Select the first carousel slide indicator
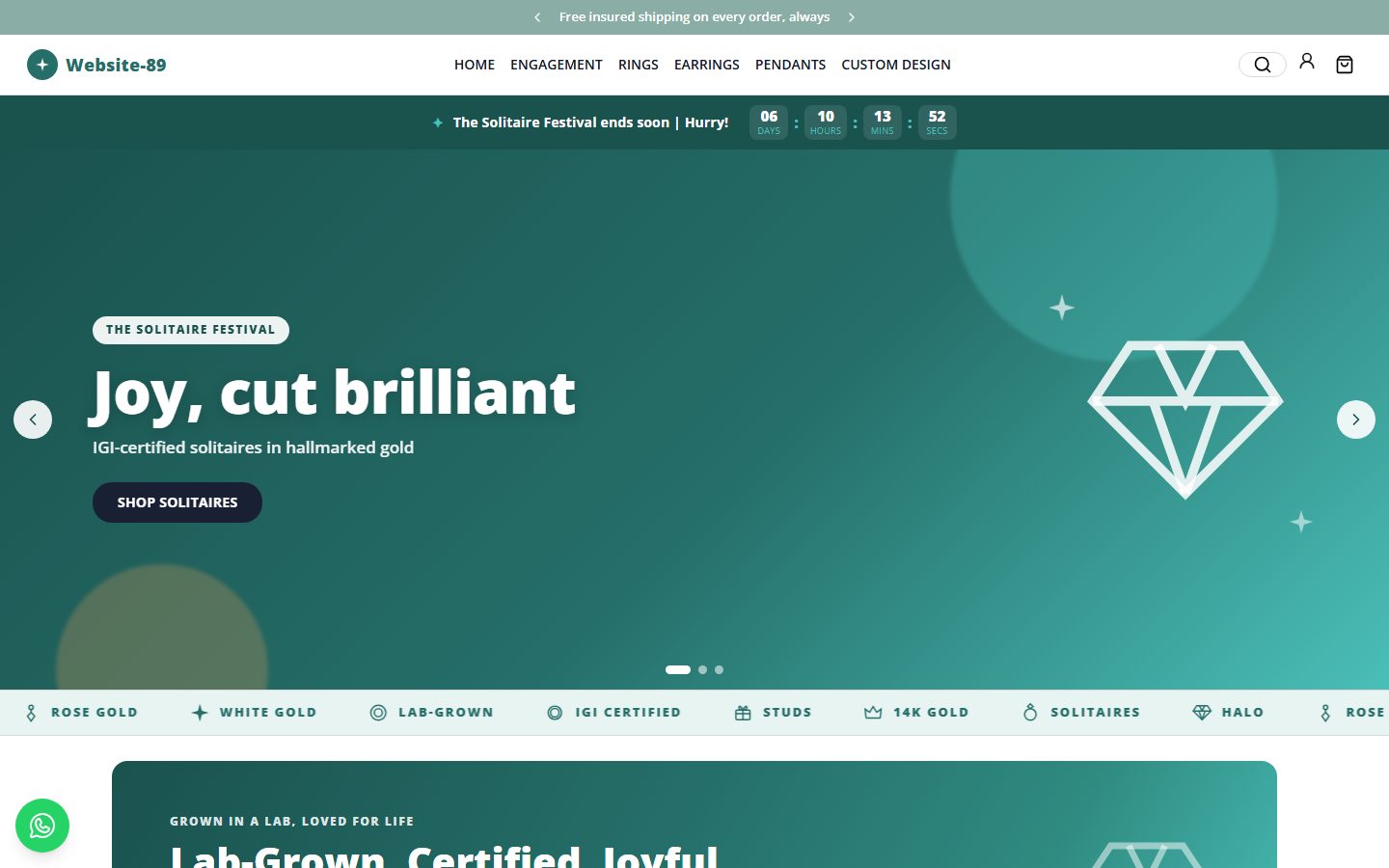 678,669
